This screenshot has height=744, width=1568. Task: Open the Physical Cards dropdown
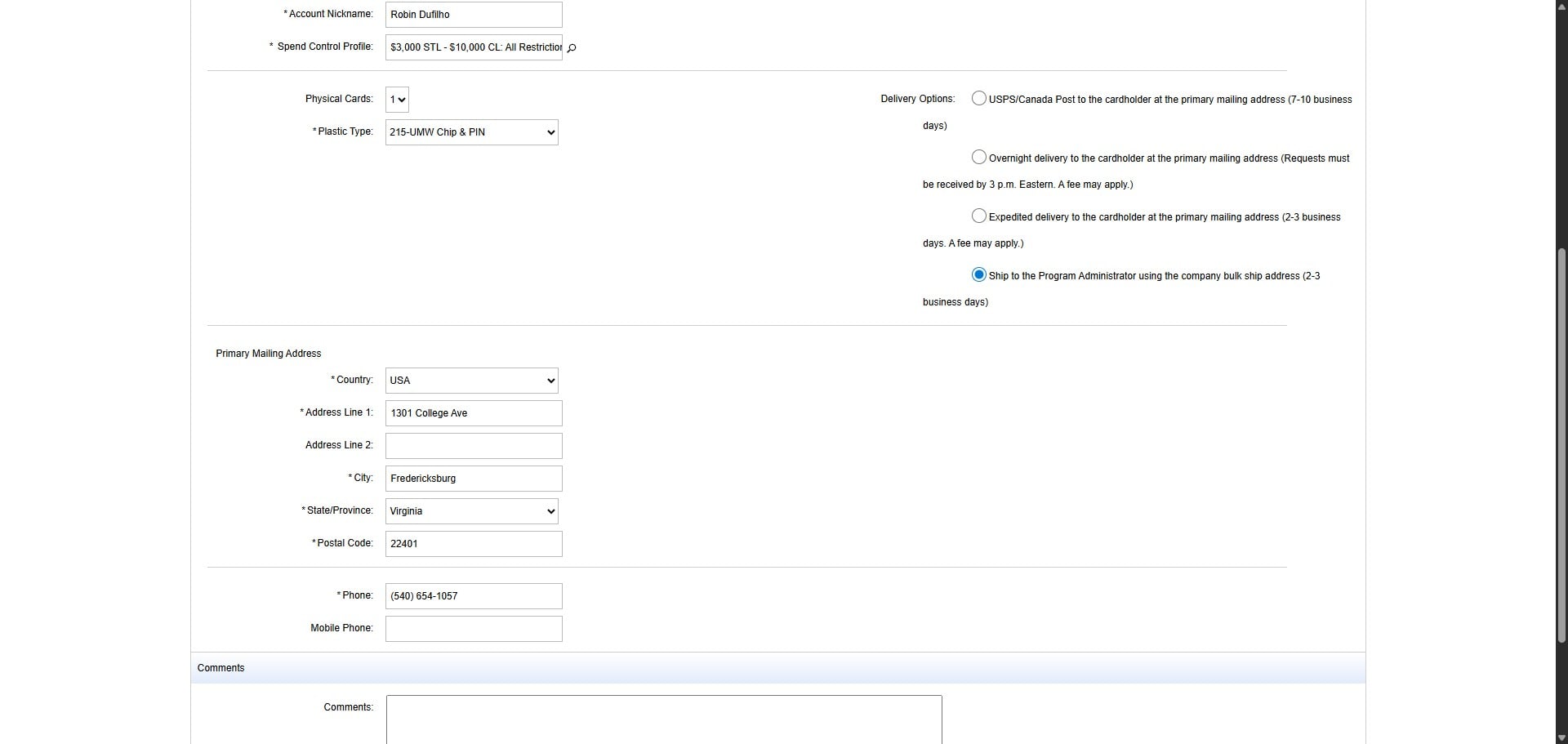click(397, 100)
